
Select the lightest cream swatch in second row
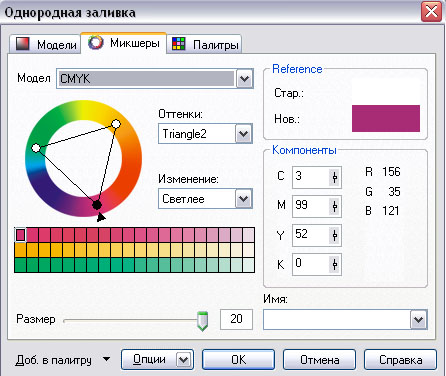pos(248,250)
